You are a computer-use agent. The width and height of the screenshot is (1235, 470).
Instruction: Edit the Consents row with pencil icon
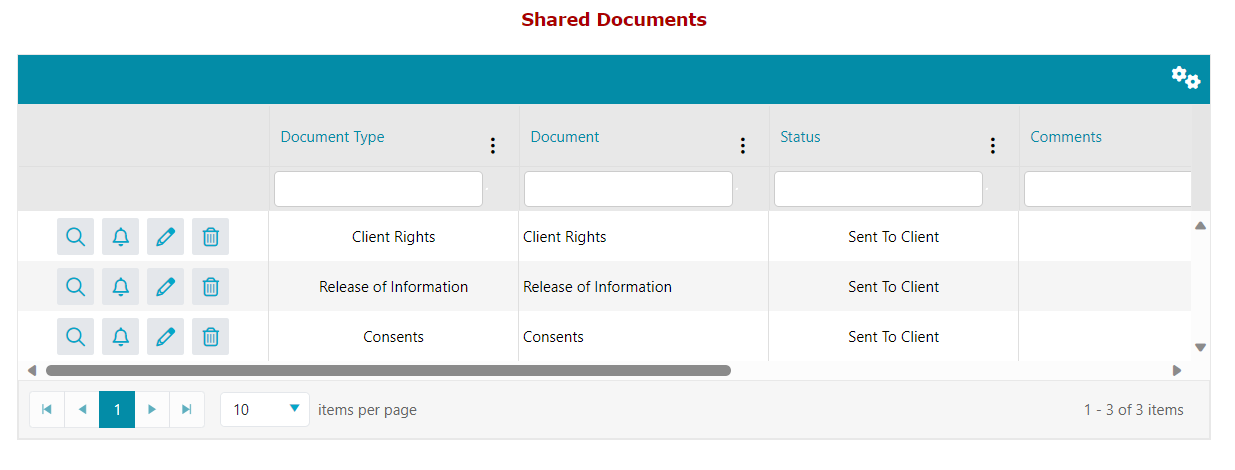[x=166, y=337]
